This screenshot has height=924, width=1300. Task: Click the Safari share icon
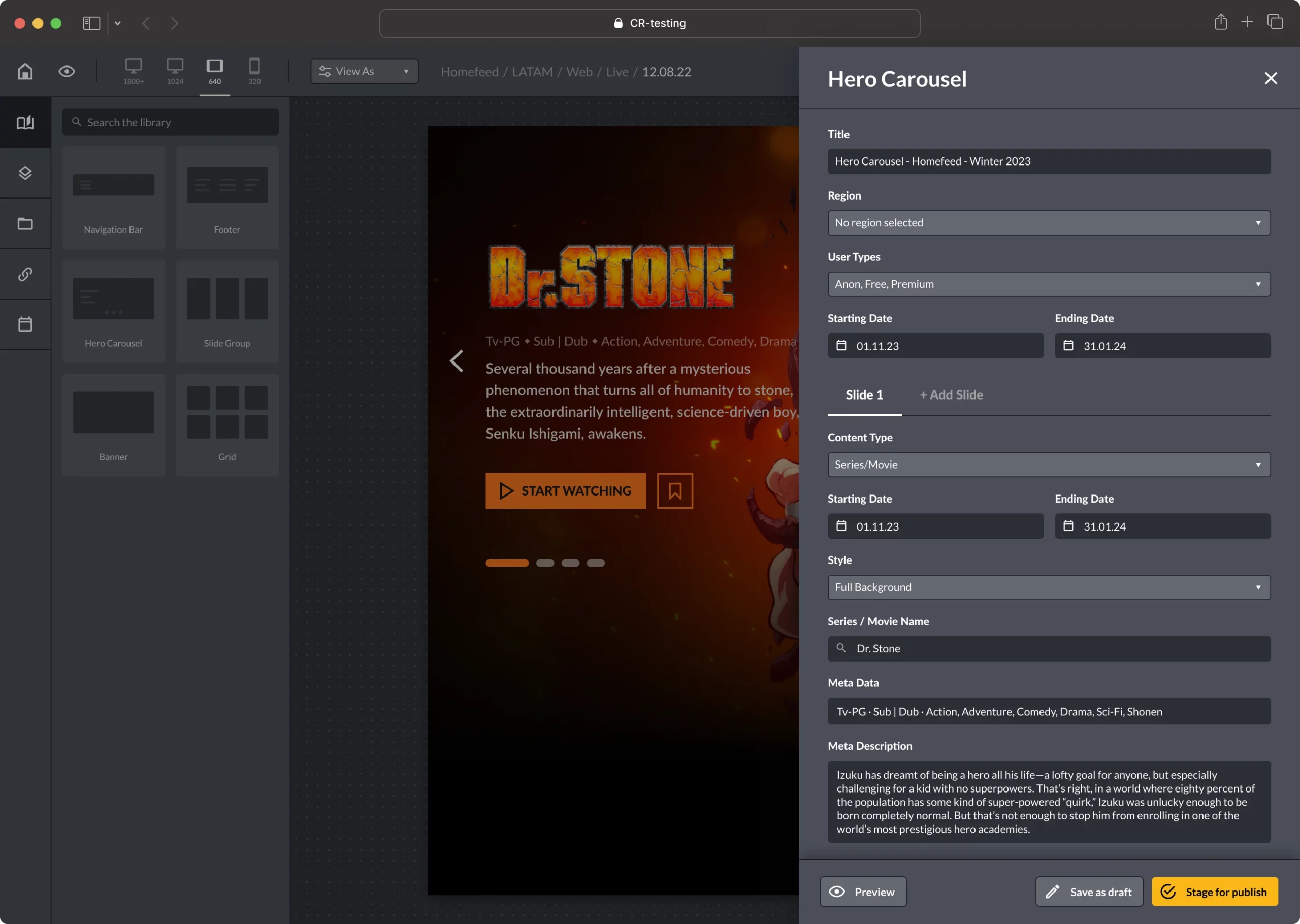coord(1220,22)
